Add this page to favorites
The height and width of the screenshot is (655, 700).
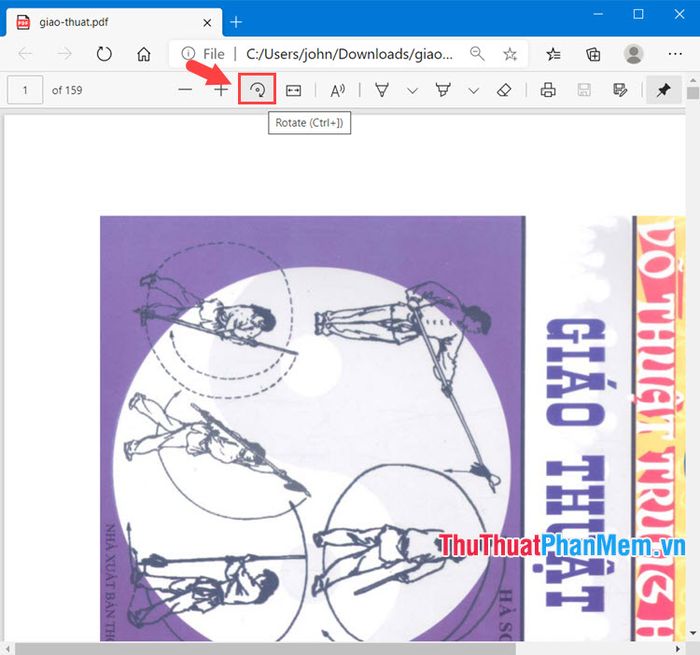(x=510, y=54)
